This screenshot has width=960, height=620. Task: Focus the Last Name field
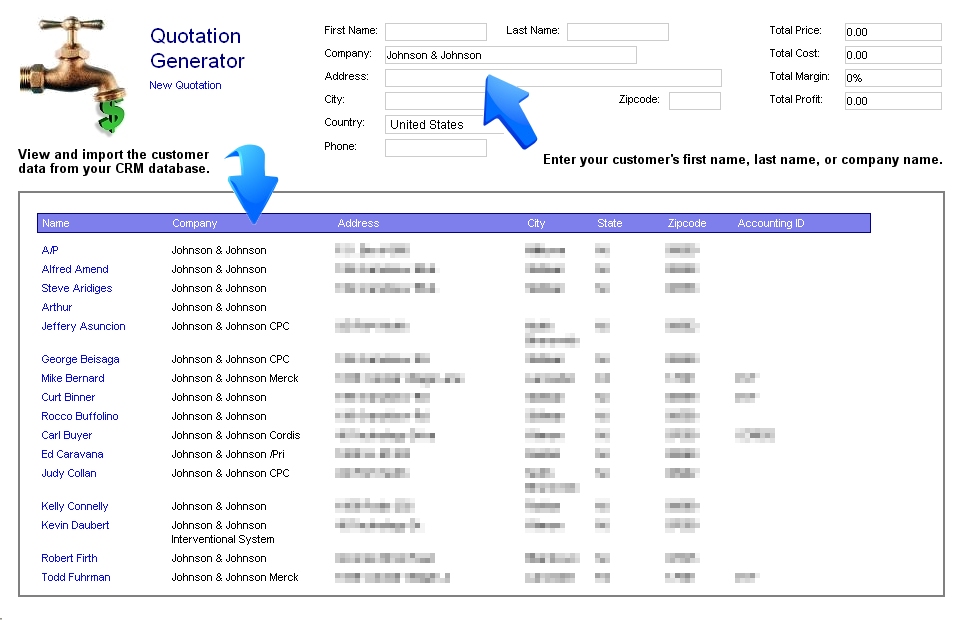pos(618,32)
